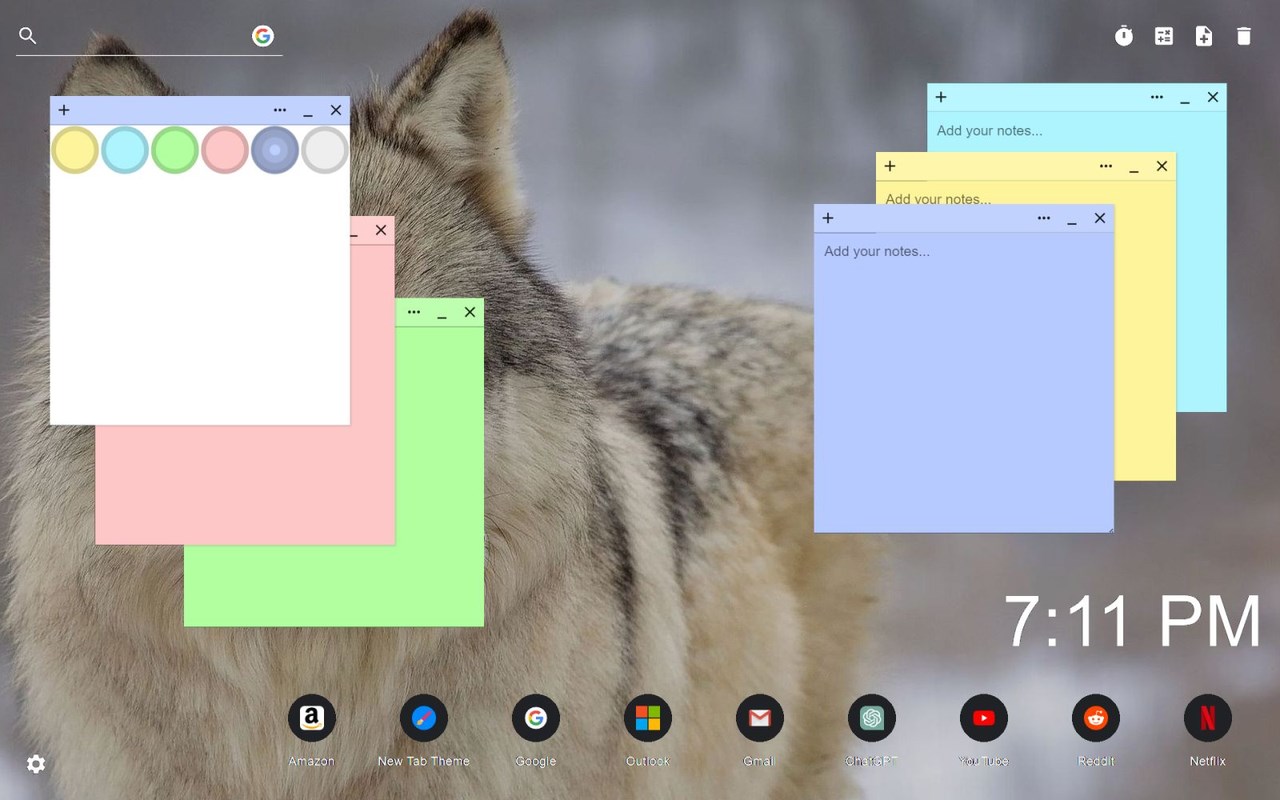This screenshot has height=800, width=1280.
Task: Pick the light blue color swatch
Action: (125, 150)
